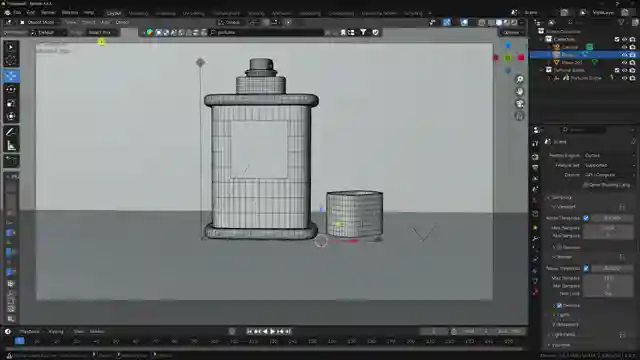Open the Render menu
This screenshot has height=360, width=640.
coord(48,13)
